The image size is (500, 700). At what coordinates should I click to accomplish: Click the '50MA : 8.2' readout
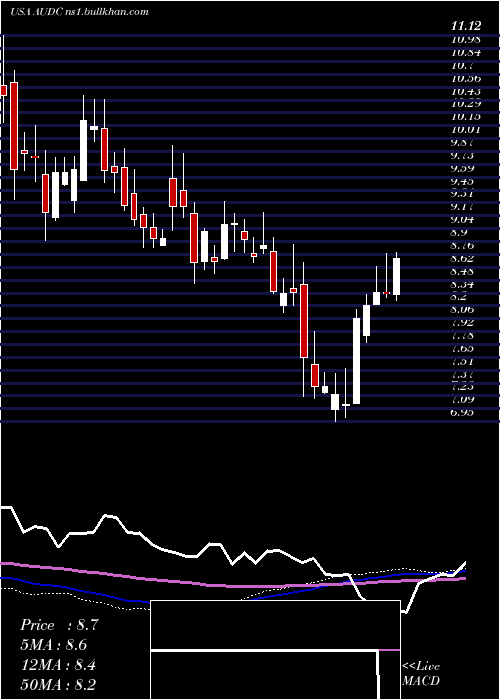click(58, 685)
